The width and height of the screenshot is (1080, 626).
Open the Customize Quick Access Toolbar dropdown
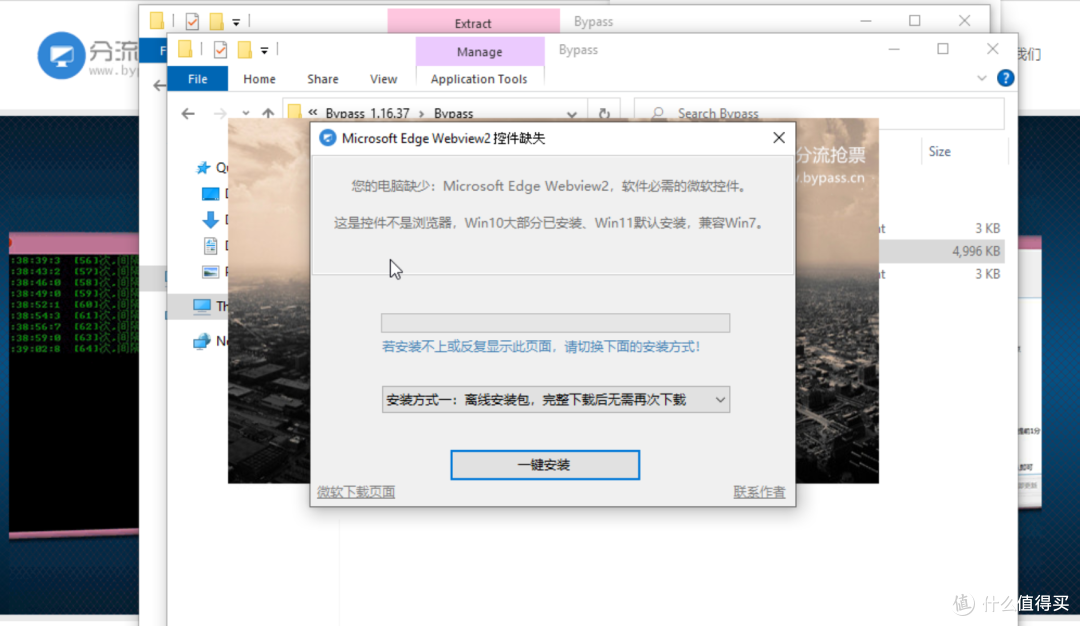[264, 50]
